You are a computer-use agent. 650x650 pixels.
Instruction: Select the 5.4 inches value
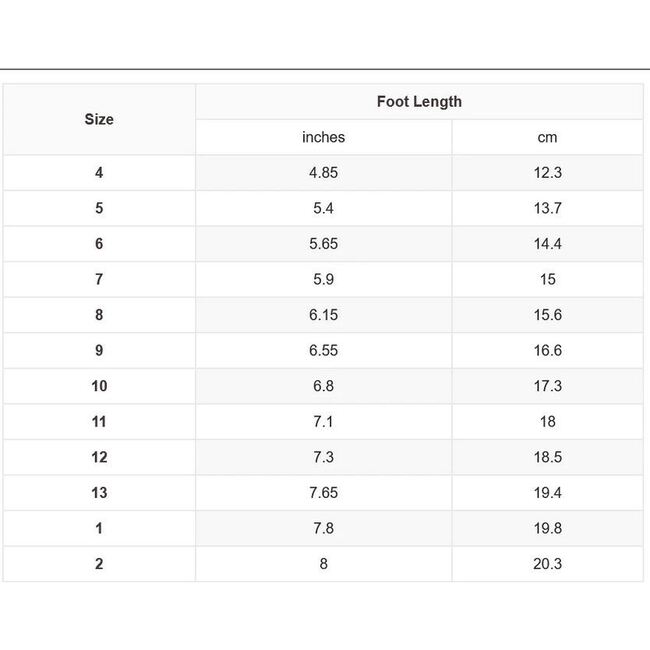(323, 209)
